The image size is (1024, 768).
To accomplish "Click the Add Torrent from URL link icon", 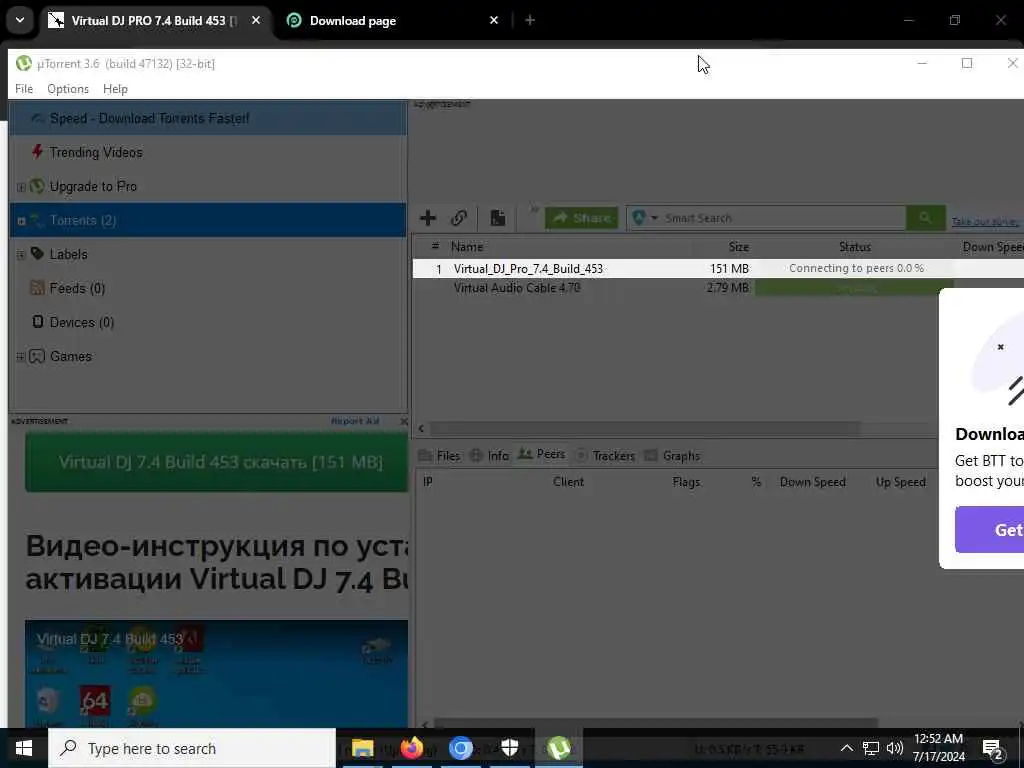I will coord(459,218).
